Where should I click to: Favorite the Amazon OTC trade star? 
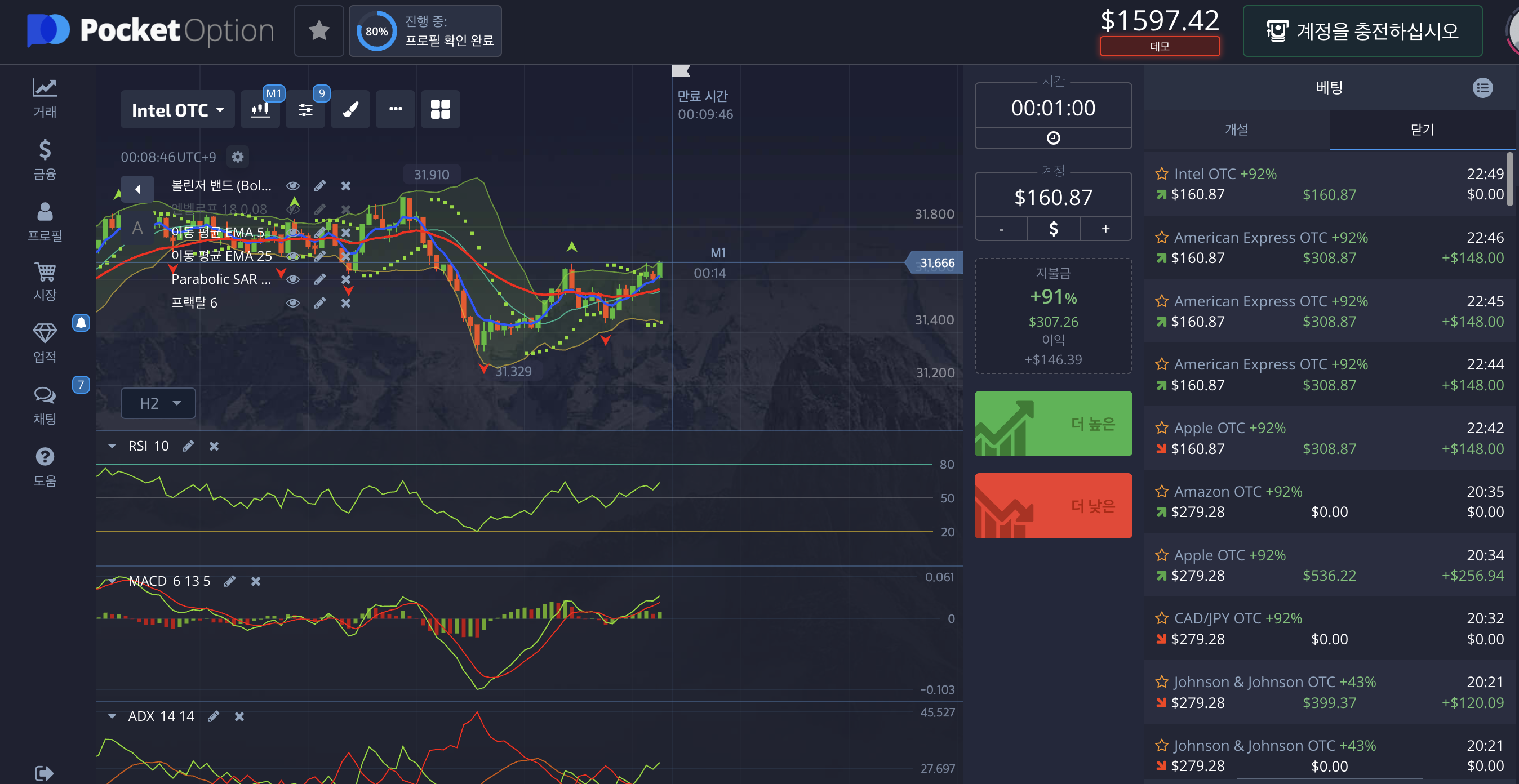[1162, 491]
